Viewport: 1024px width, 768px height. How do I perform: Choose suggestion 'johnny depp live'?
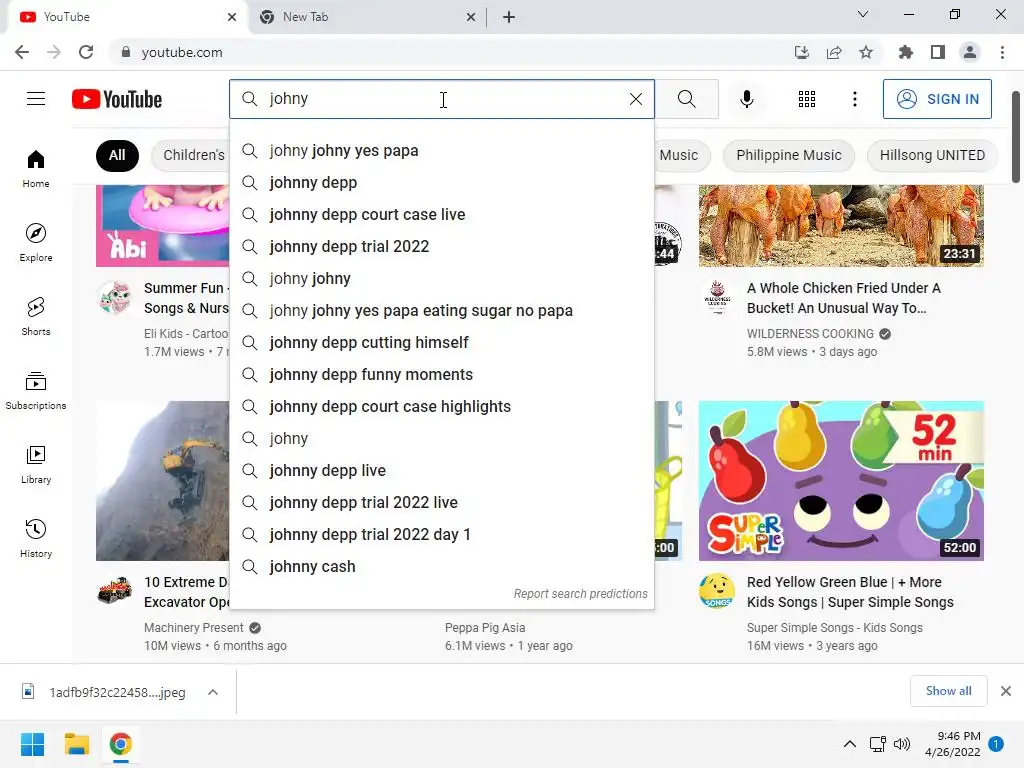(442, 471)
